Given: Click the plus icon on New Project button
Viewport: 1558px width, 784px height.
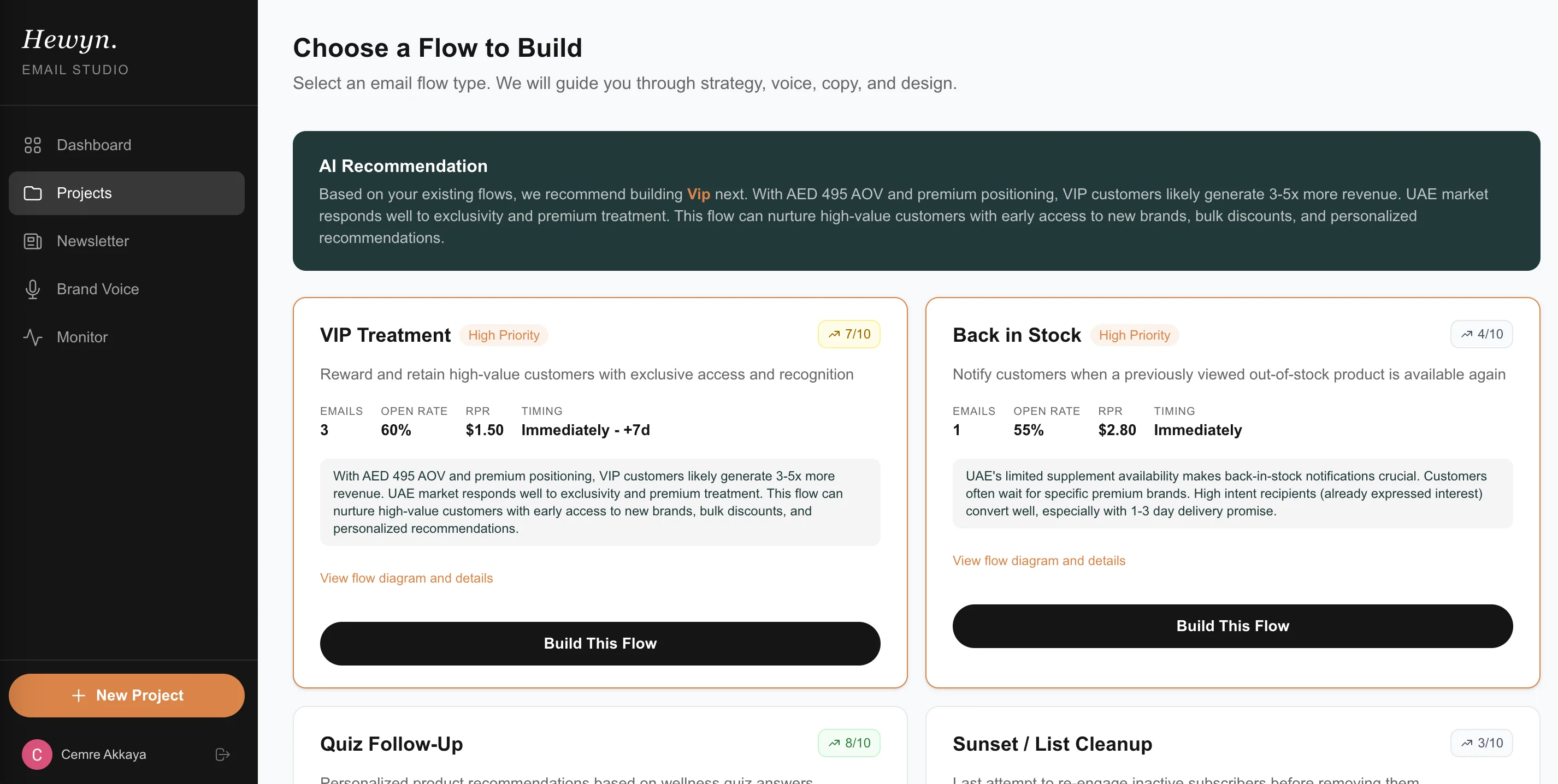Looking at the screenshot, I should (x=79, y=695).
